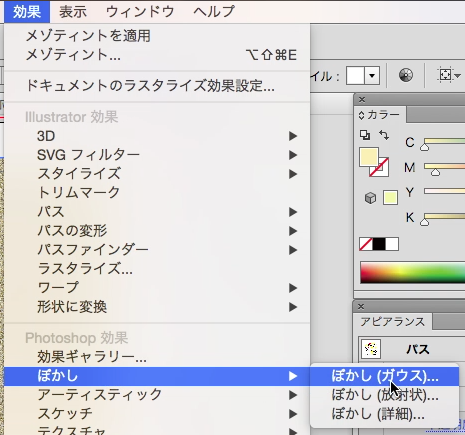
Task: Choose ラスタライズ... effect
Action: (x=157, y=269)
